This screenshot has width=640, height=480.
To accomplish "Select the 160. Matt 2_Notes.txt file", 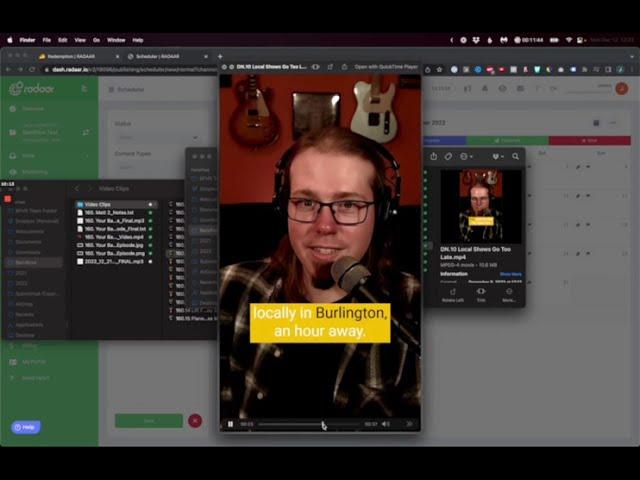I will 115,213.
